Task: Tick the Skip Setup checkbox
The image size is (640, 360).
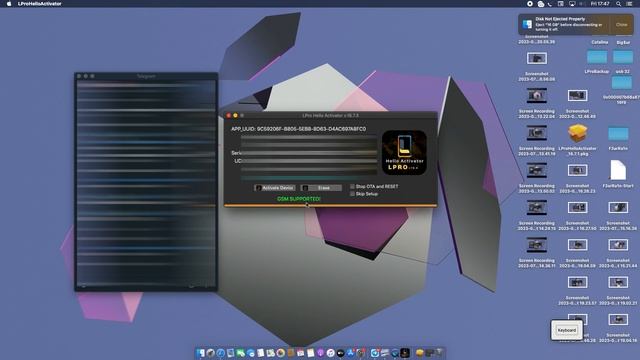Action: 352,194
